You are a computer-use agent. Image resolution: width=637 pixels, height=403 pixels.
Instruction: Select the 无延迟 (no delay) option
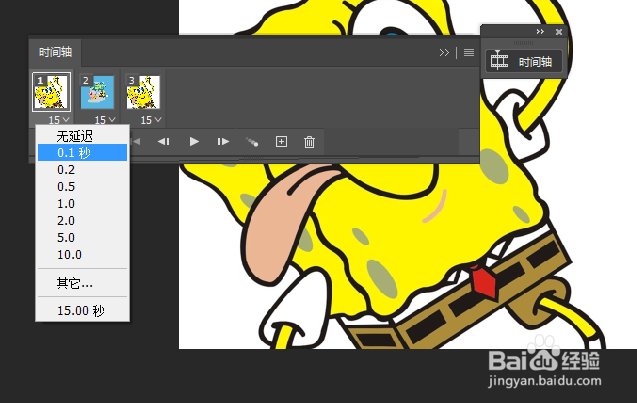tap(82, 136)
